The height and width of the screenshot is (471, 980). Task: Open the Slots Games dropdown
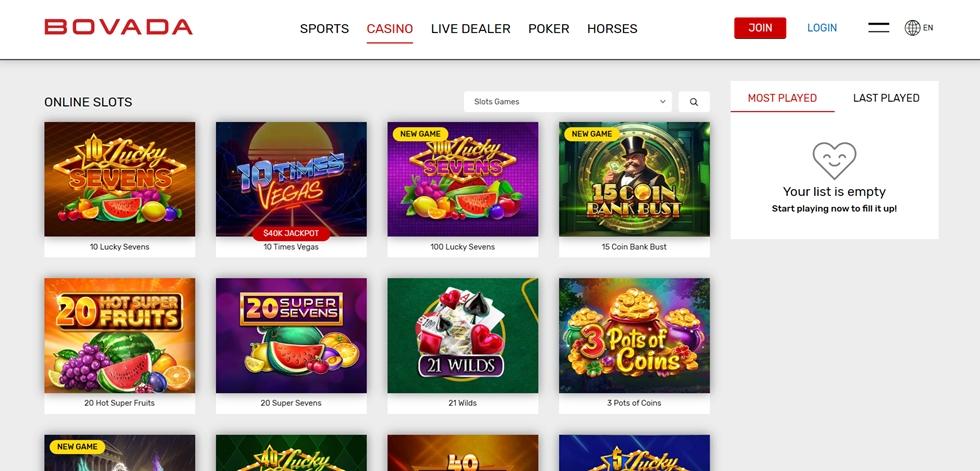pos(568,102)
